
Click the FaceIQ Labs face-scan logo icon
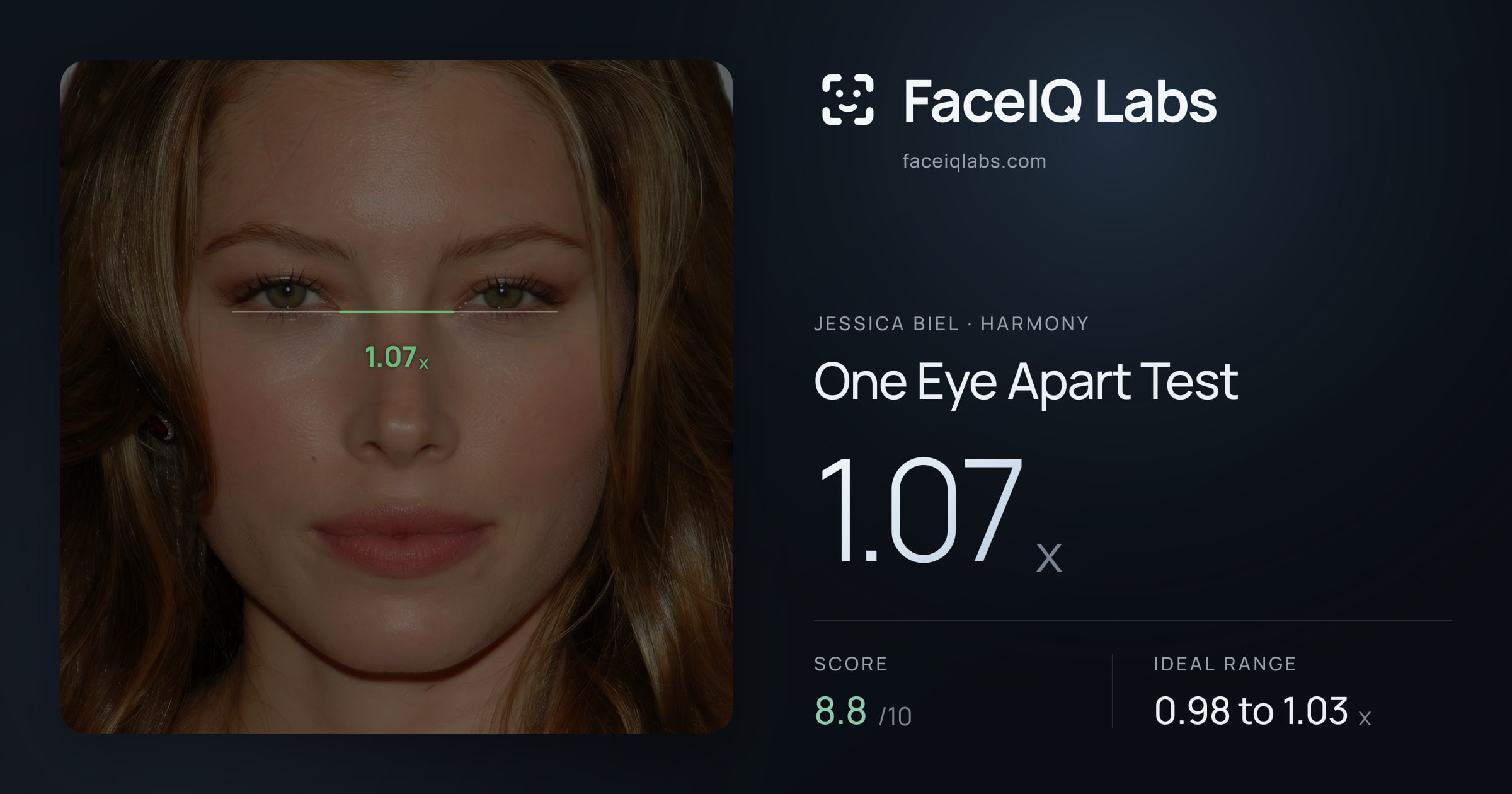point(848,100)
